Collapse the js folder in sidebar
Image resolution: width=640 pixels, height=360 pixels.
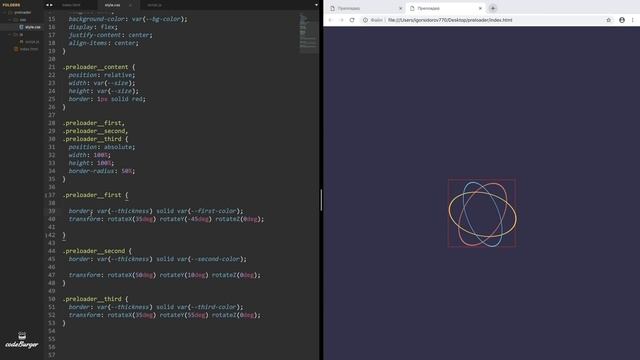pyautogui.click(x=10, y=34)
